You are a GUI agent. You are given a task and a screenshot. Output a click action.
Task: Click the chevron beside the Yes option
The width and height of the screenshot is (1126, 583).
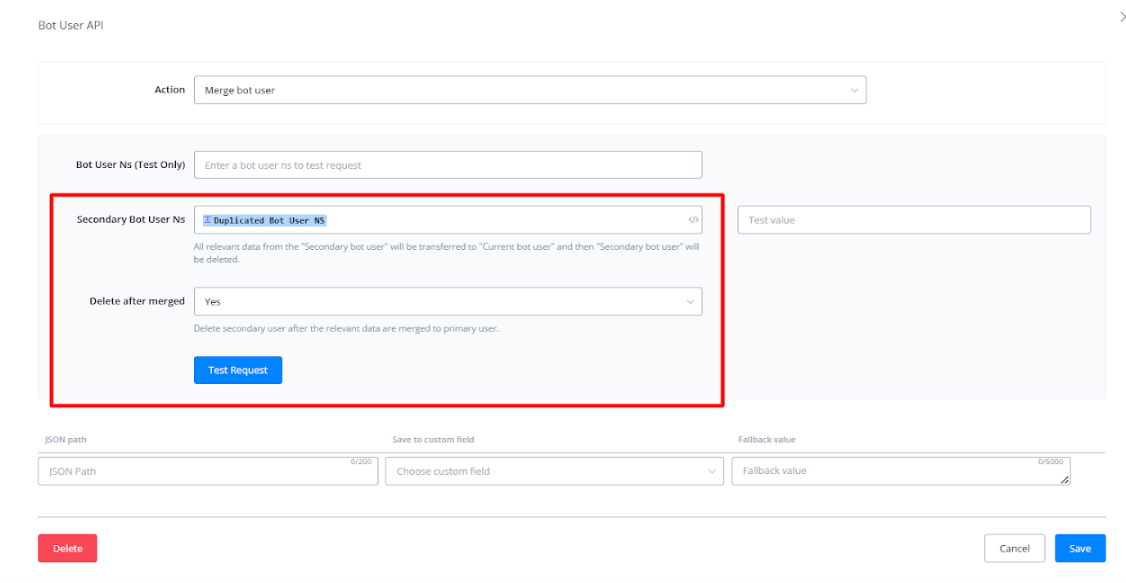[x=689, y=301]
